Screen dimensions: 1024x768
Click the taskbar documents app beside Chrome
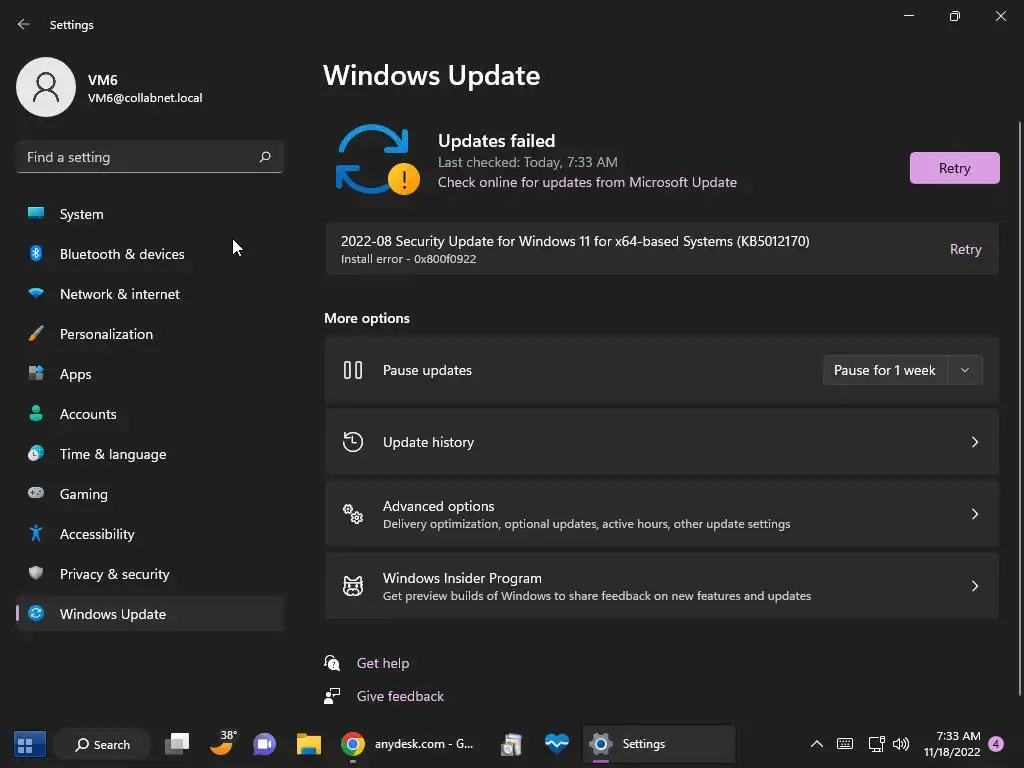512,744
